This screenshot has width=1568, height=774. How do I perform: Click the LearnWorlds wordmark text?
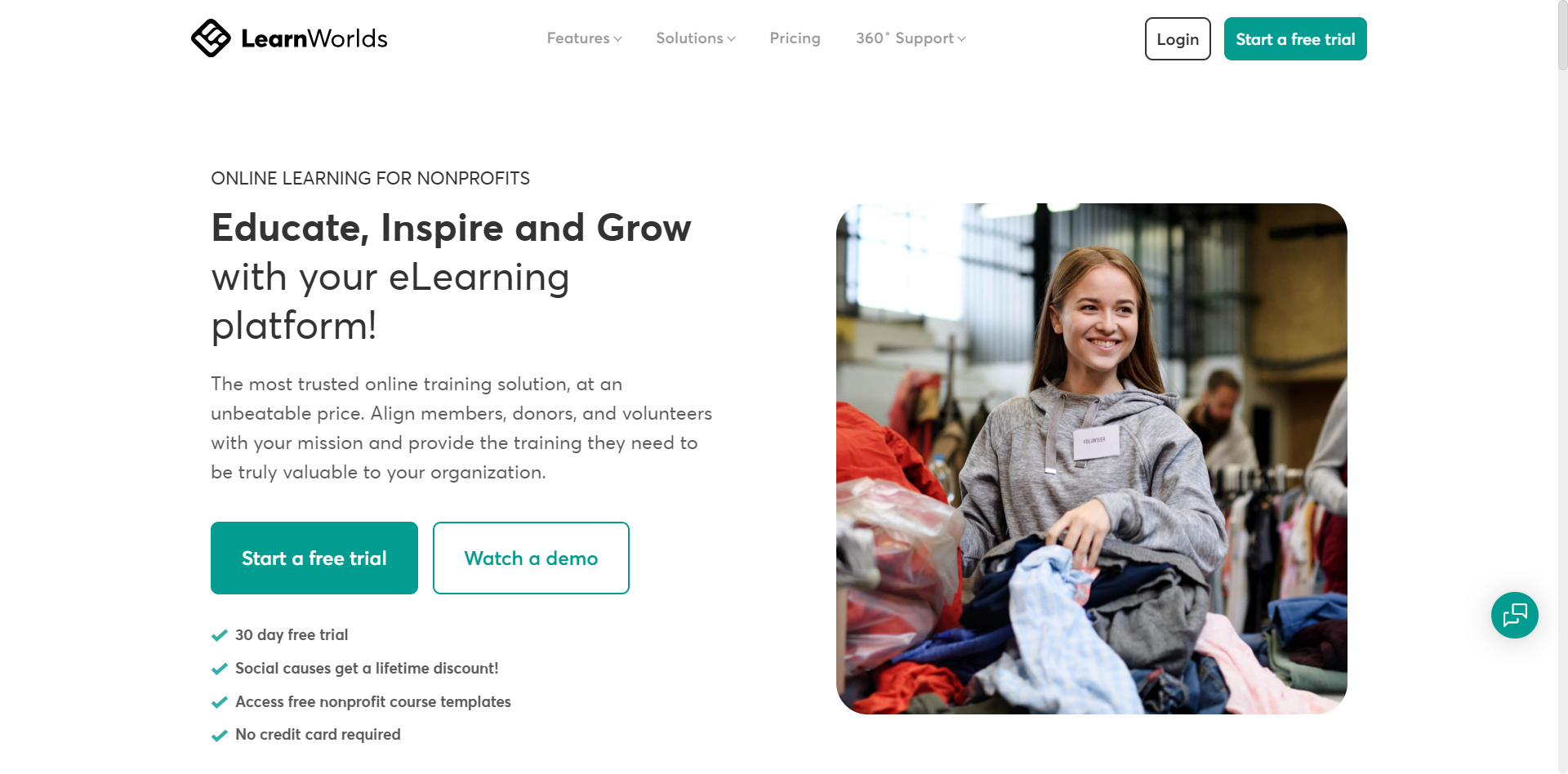pos(314,38)
